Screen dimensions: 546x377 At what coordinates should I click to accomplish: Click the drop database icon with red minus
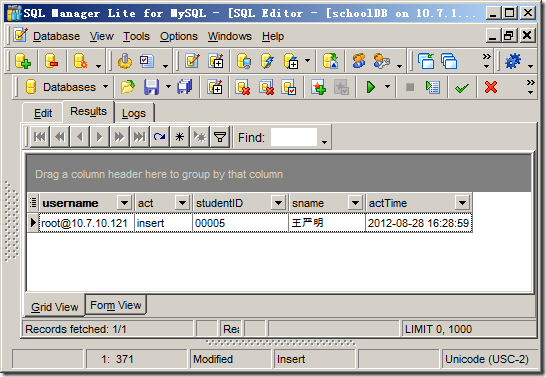[51, 61]
